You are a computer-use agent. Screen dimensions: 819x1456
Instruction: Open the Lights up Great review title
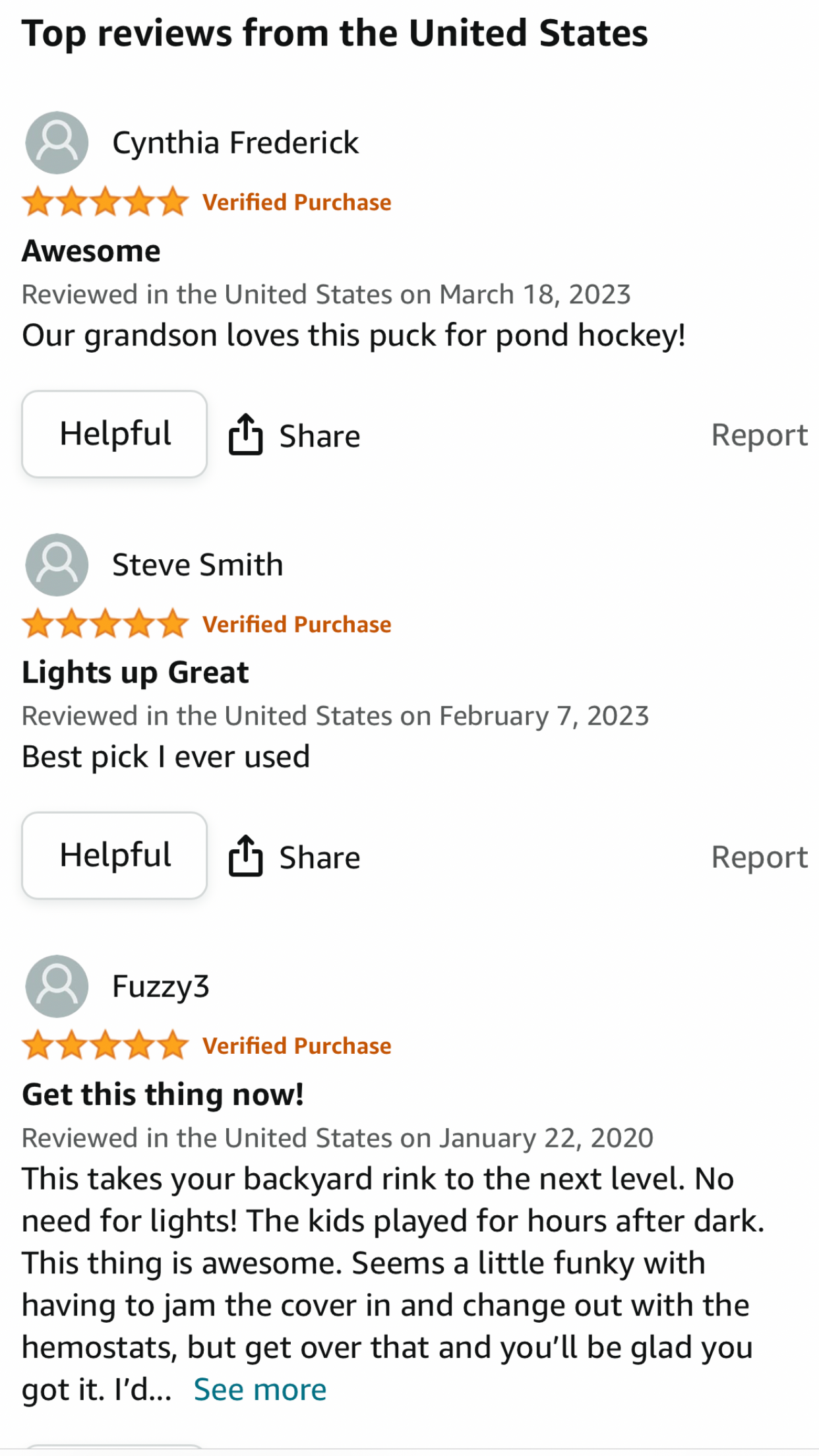tap(135, 673)
